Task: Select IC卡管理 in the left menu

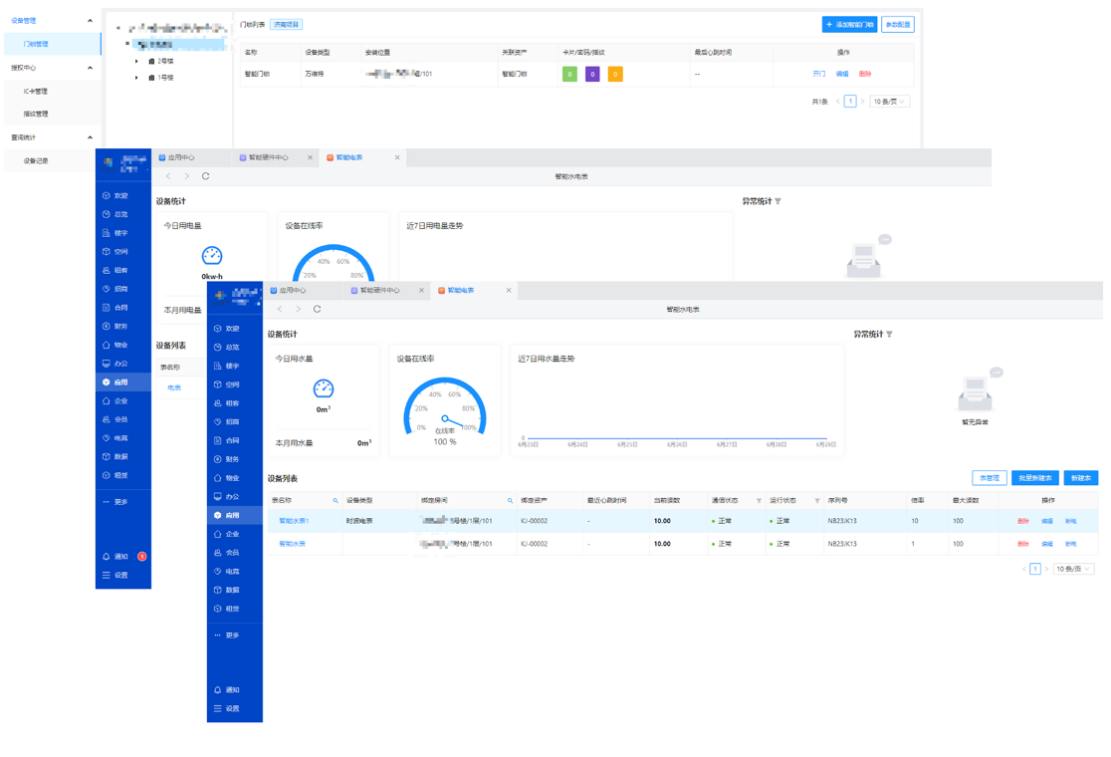Action: click(36, 91)
